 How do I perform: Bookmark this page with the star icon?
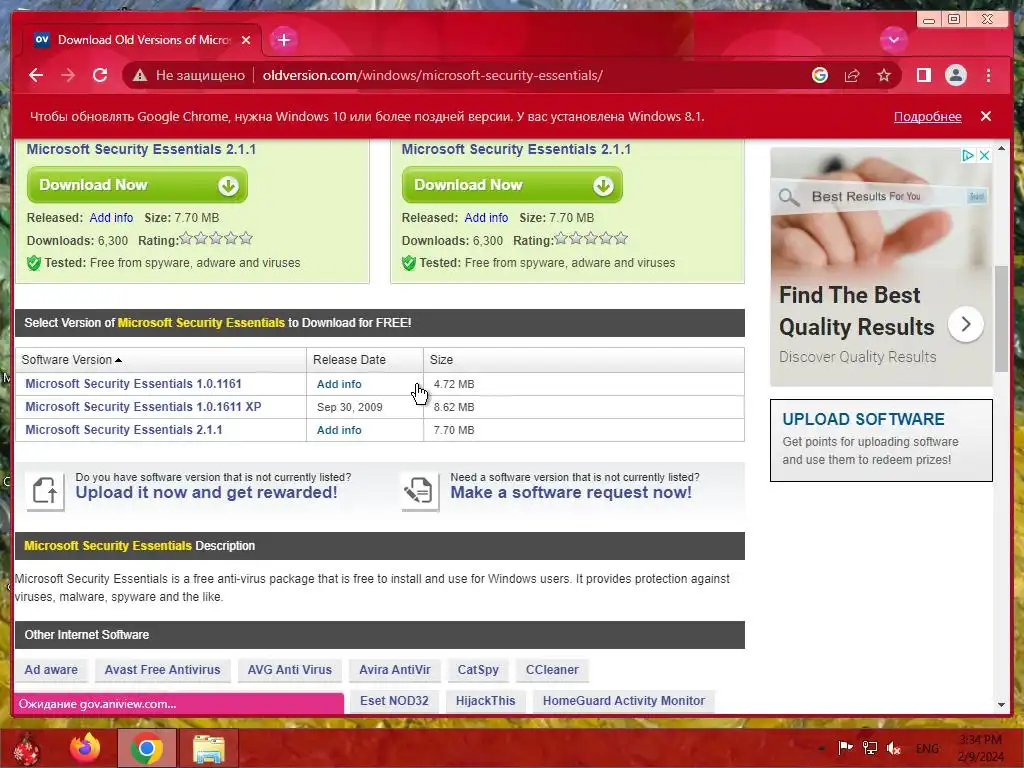click(x=884, y=75)
